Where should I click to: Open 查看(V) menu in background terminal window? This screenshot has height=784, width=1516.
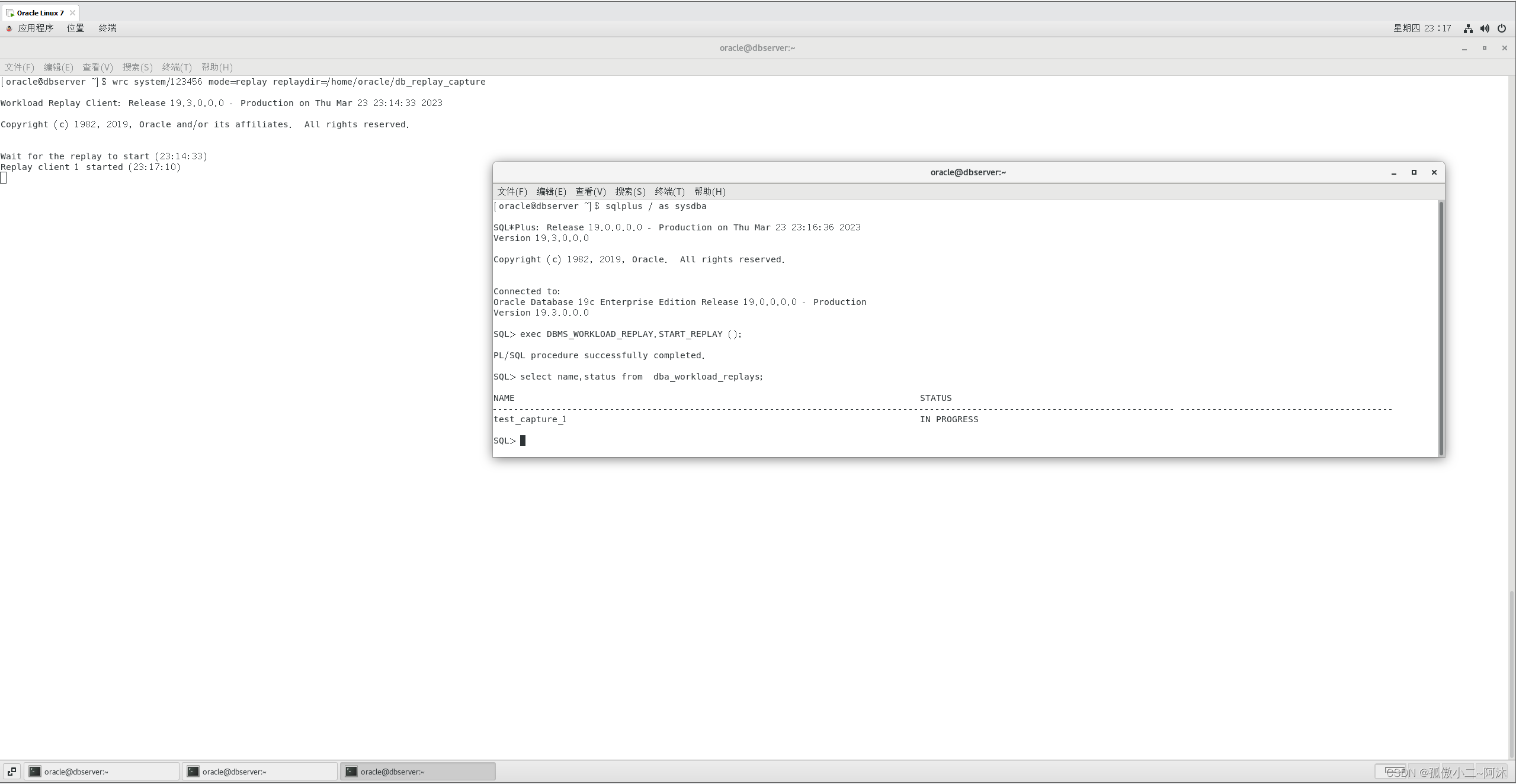pos(97,67)
